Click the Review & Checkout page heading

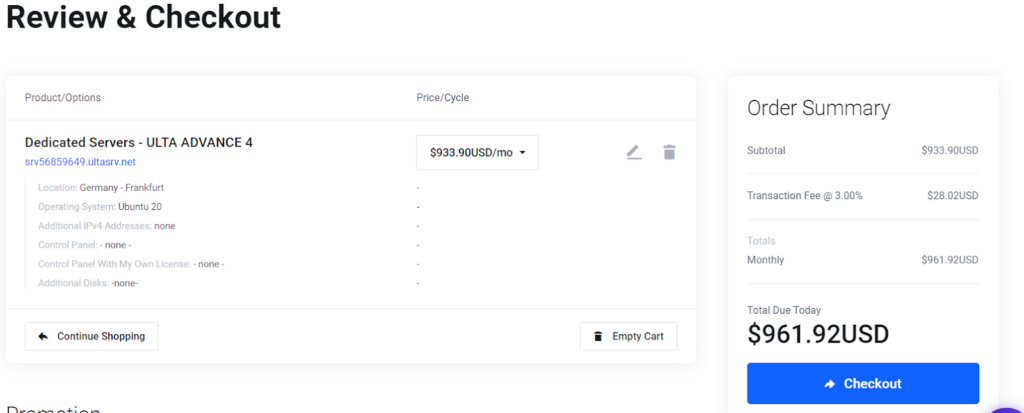[x=143, y=17]
